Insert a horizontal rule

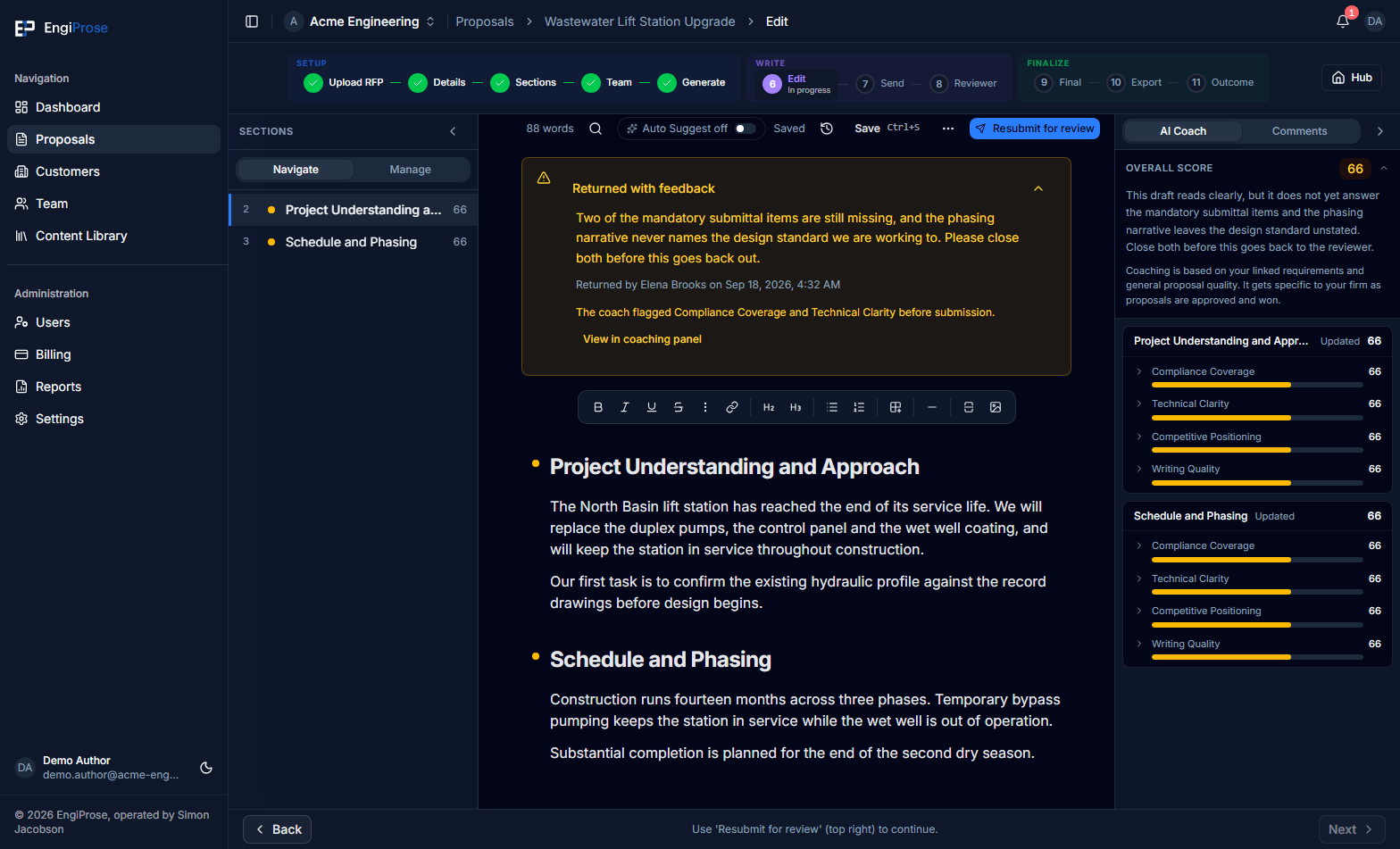[x=932, y=407]
